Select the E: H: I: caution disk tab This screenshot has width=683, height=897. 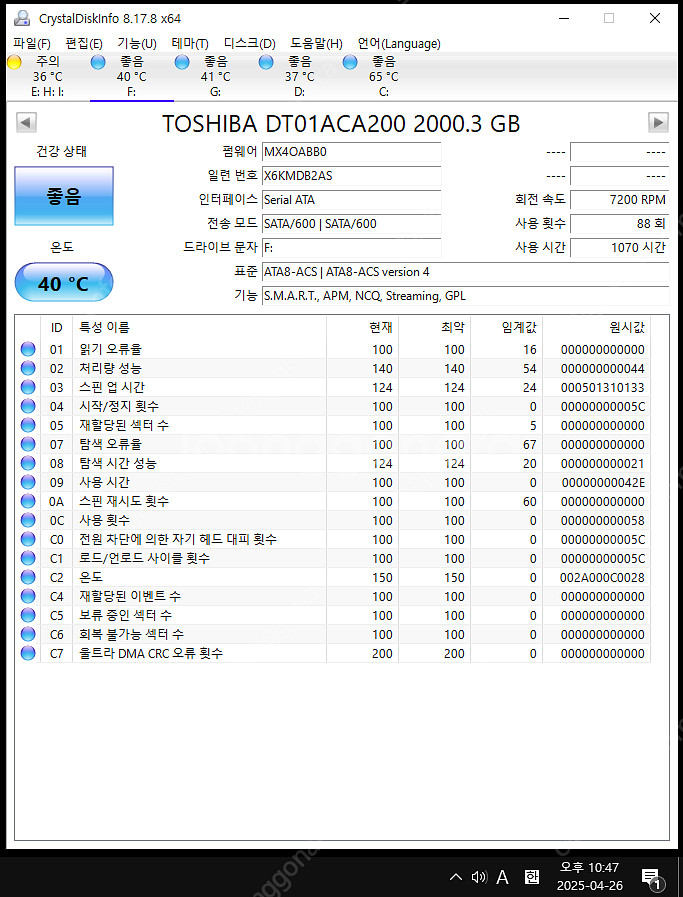[48, 76]
